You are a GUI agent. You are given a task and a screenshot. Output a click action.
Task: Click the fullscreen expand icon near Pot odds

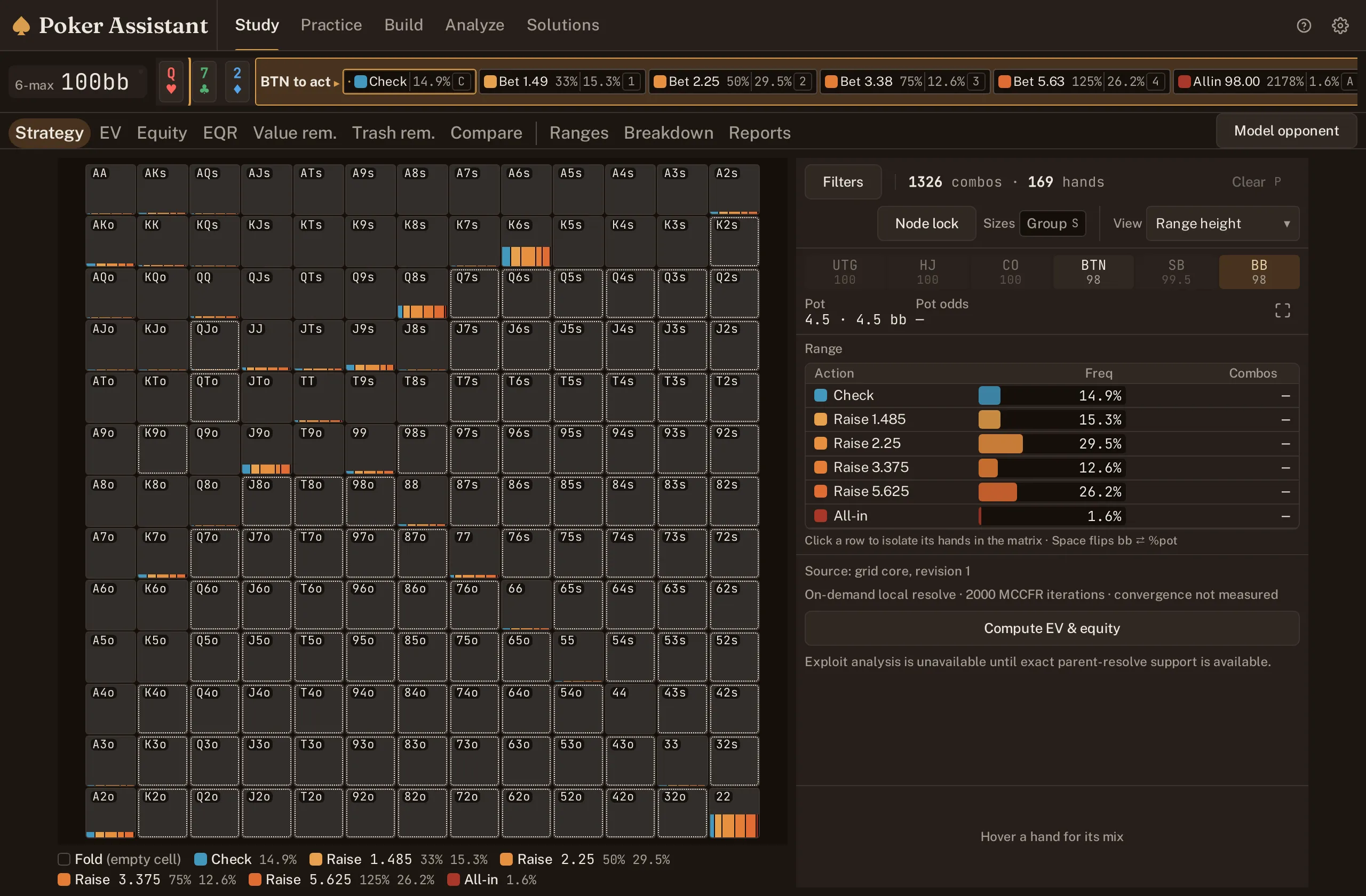point(1282,310)
